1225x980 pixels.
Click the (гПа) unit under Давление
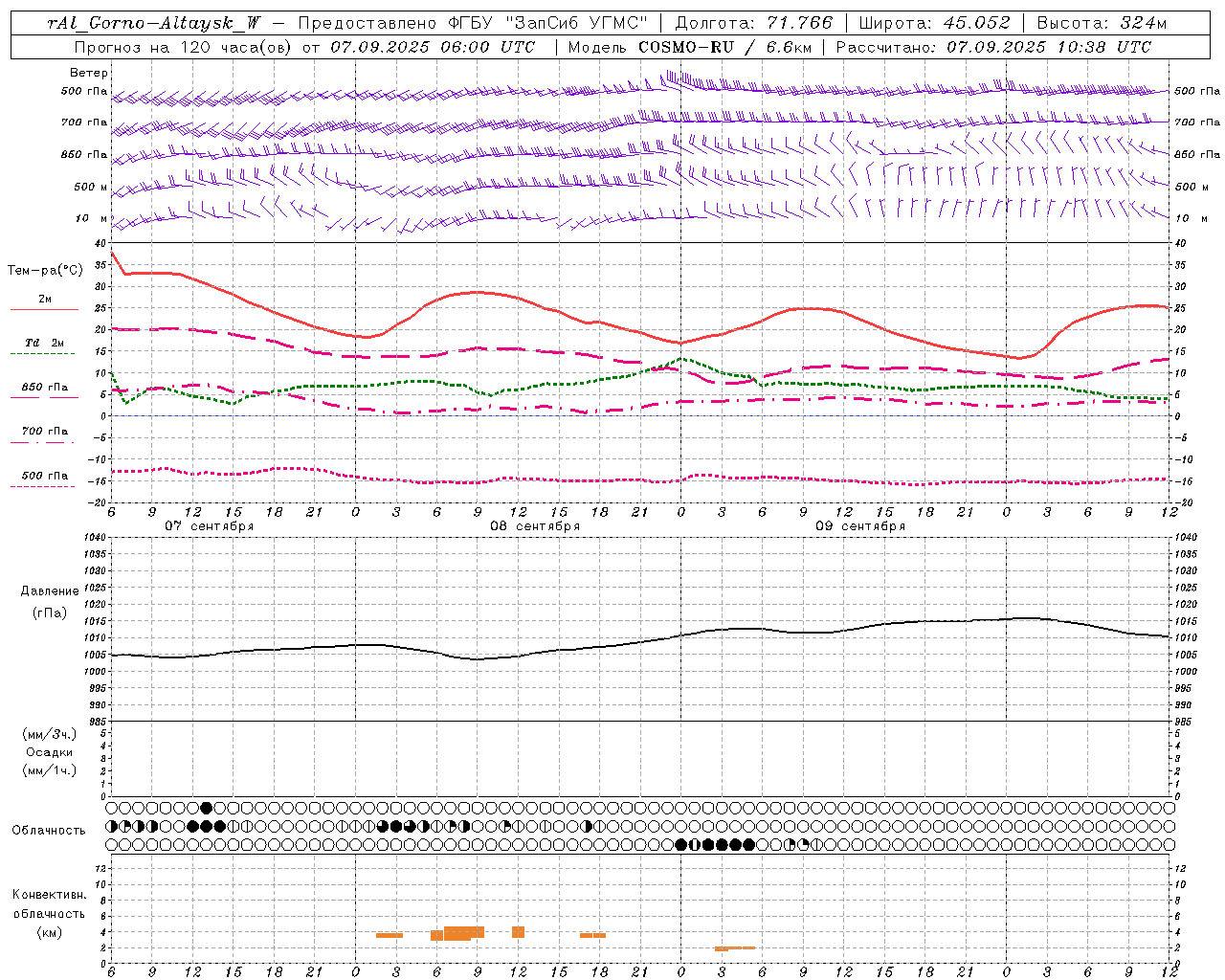(50, 612)
